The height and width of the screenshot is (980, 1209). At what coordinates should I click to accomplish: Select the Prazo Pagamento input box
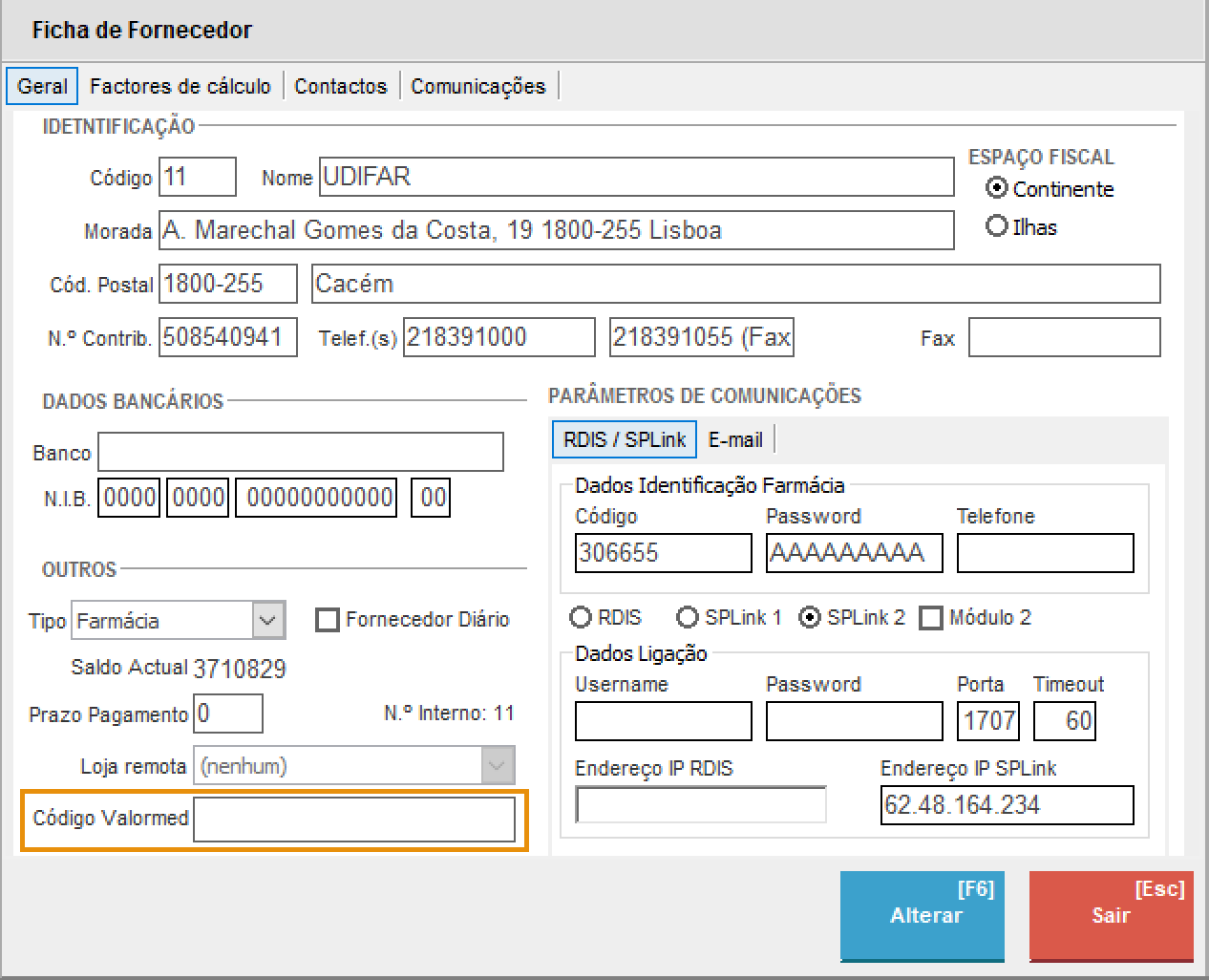(228, 714)
